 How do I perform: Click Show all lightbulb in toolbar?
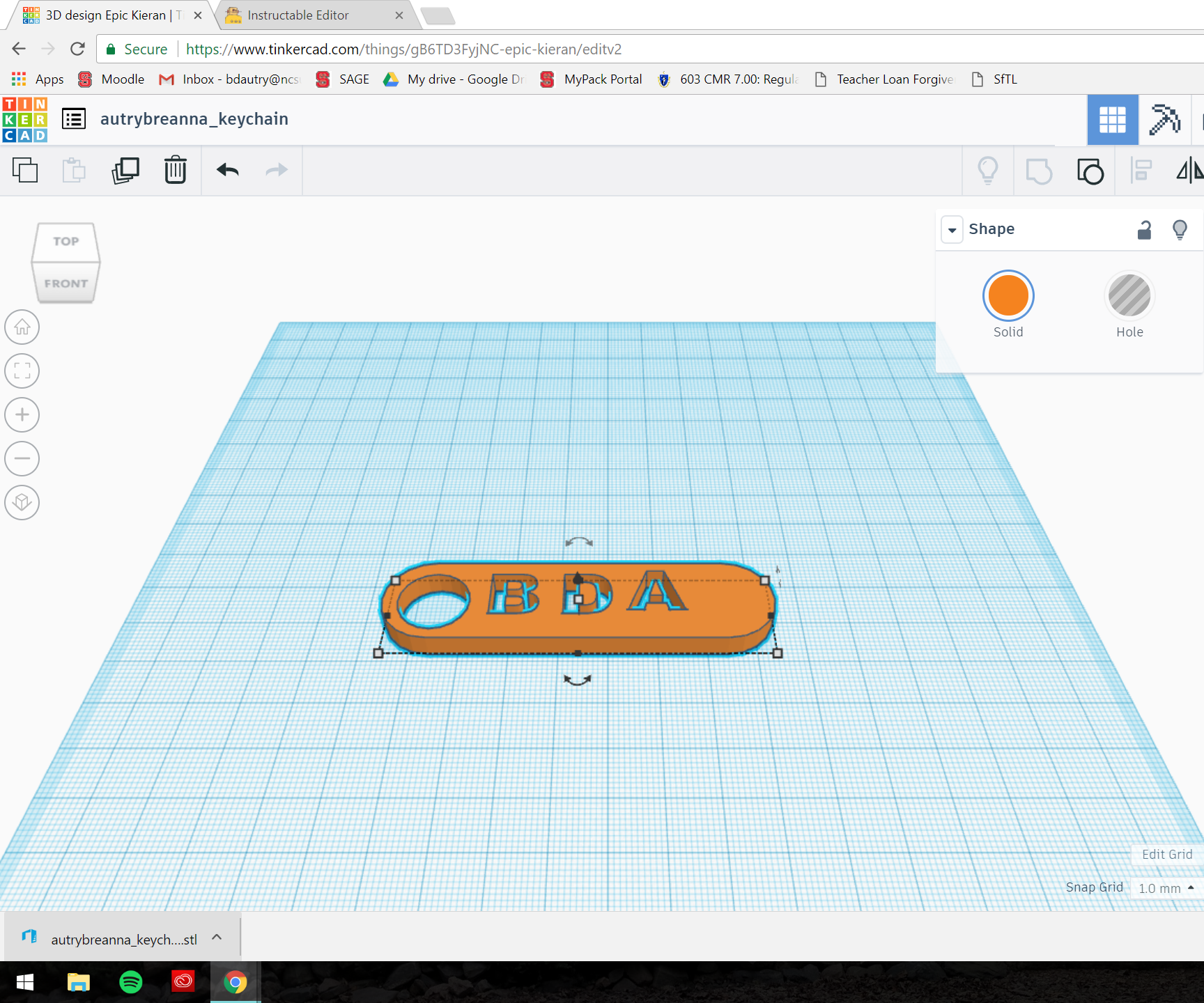pos(988,171)
